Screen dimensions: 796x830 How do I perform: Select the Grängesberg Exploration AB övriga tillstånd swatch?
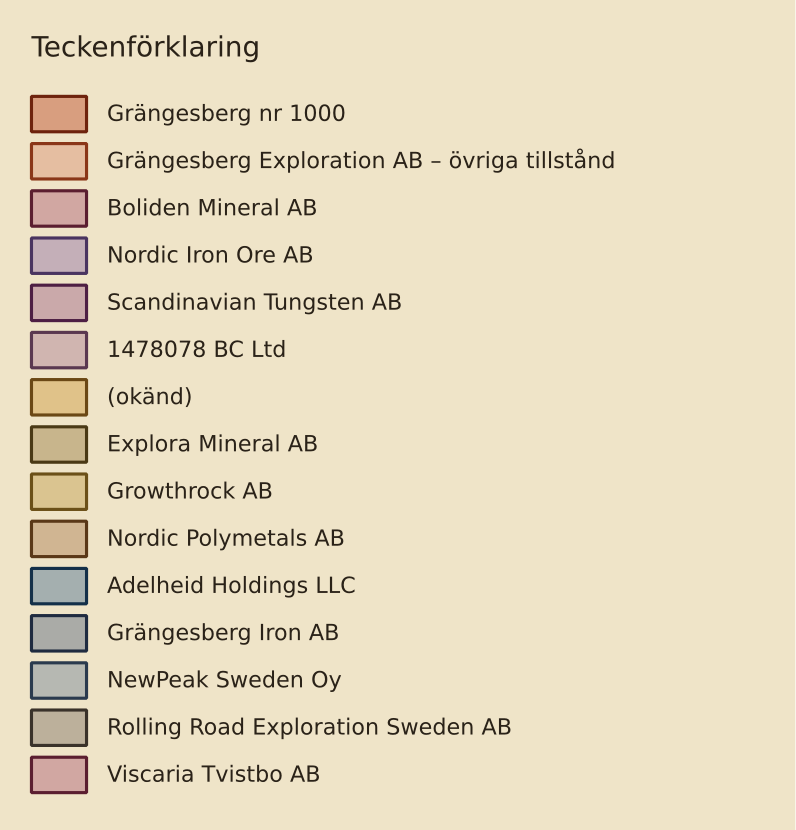[x=59, y=161]
